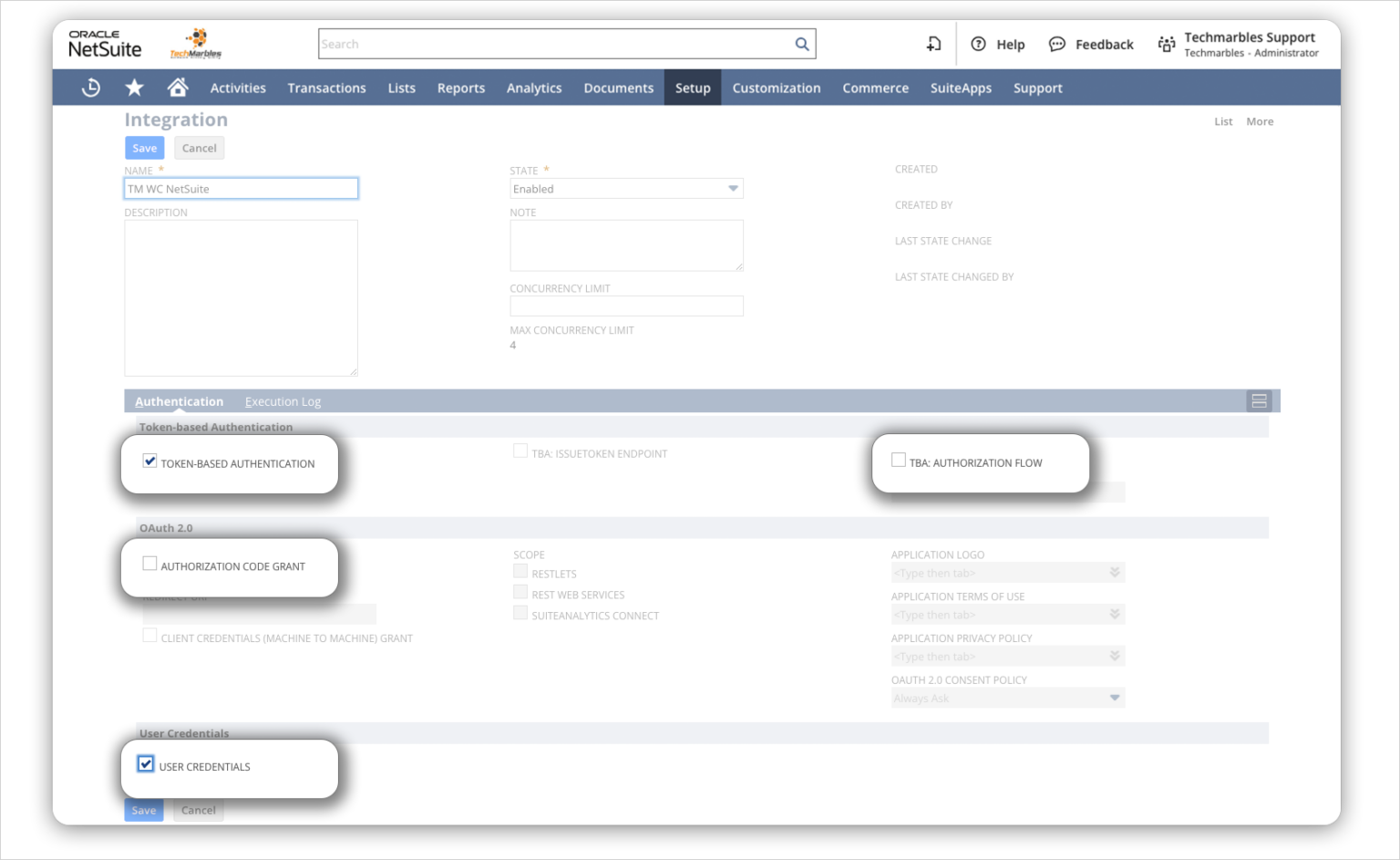Expand Application Terms of Use selector
The height and width of the screenshot is (860, 1400).
pyautogui.click(x=1115, y=615)
